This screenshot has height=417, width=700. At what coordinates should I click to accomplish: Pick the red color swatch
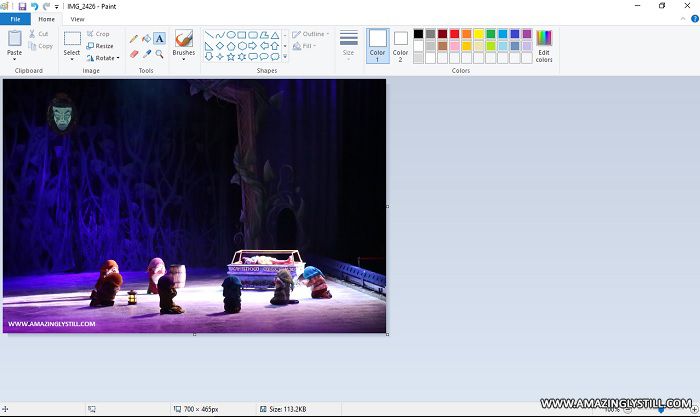click(454, 34)
